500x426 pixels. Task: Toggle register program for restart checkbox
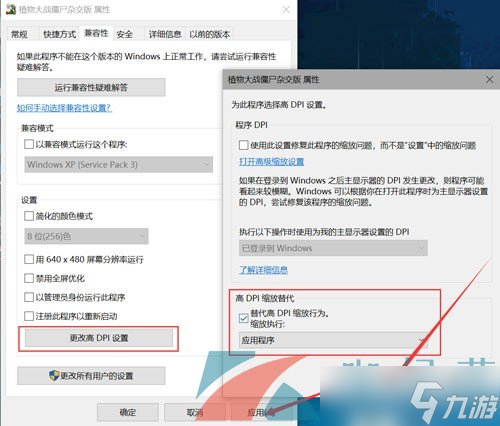(x=29, y=316)
